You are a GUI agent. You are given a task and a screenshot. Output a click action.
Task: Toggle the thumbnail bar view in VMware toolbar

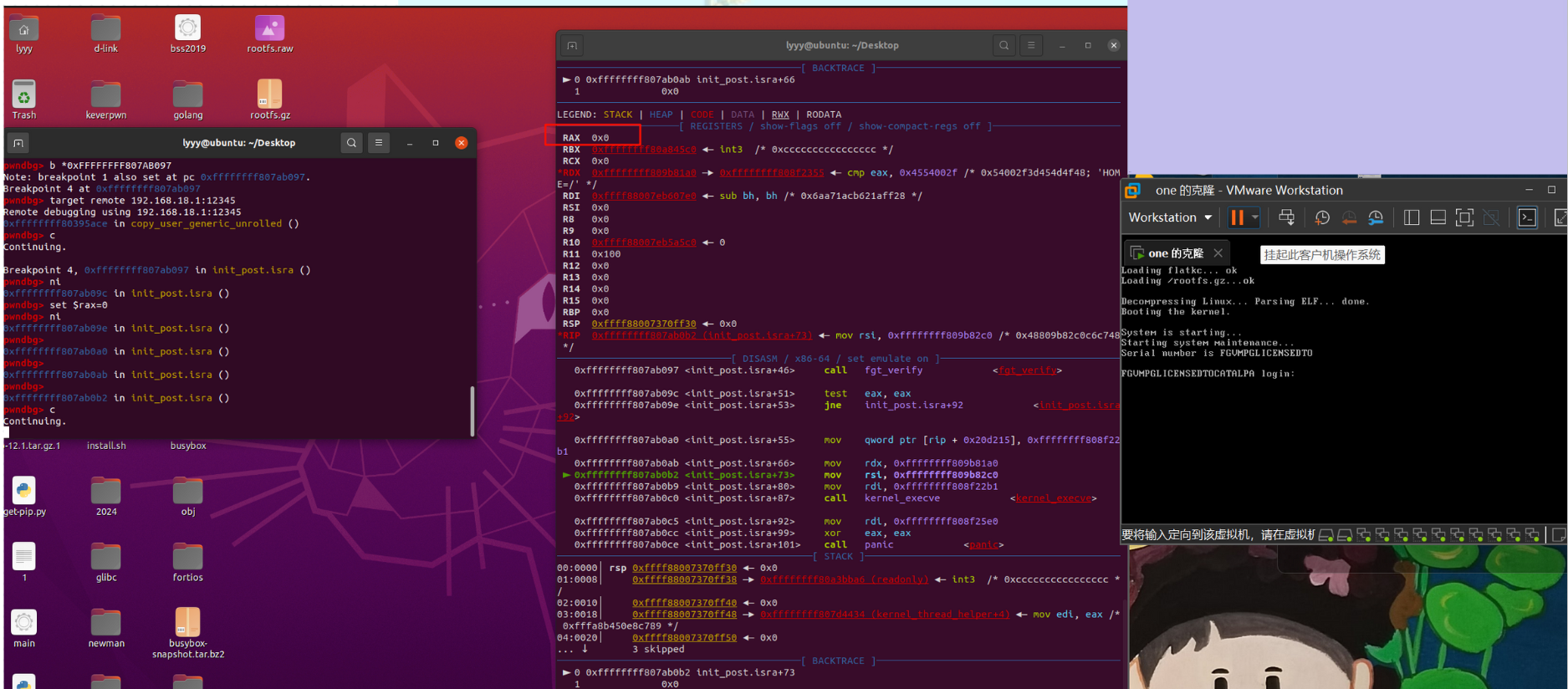[x=1438, y=217]
